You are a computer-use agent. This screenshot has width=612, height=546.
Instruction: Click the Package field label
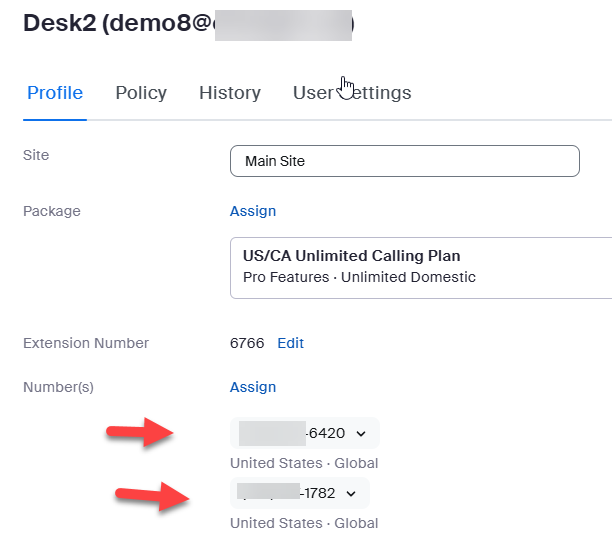click(x=52, y=211)
